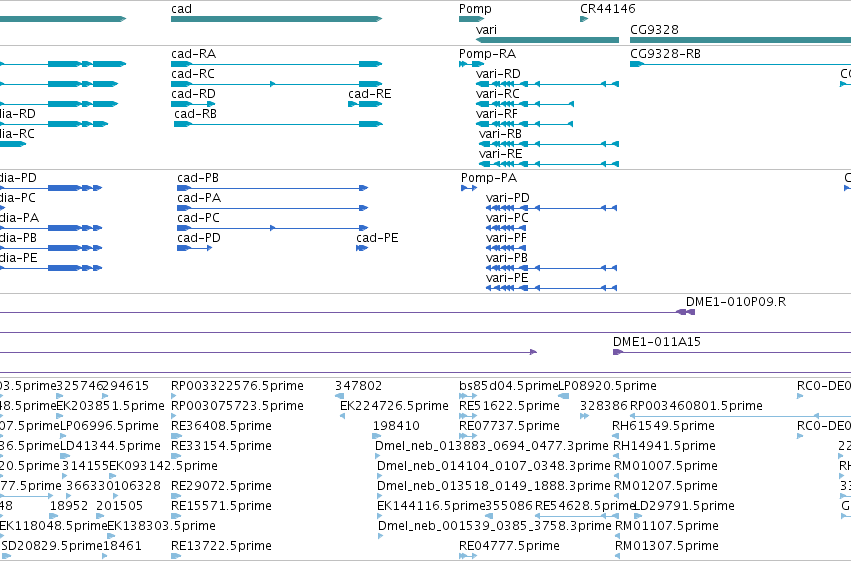Click the cad-PD protein feature
Screen dimensions: 851x561
[x=194, y=248]
